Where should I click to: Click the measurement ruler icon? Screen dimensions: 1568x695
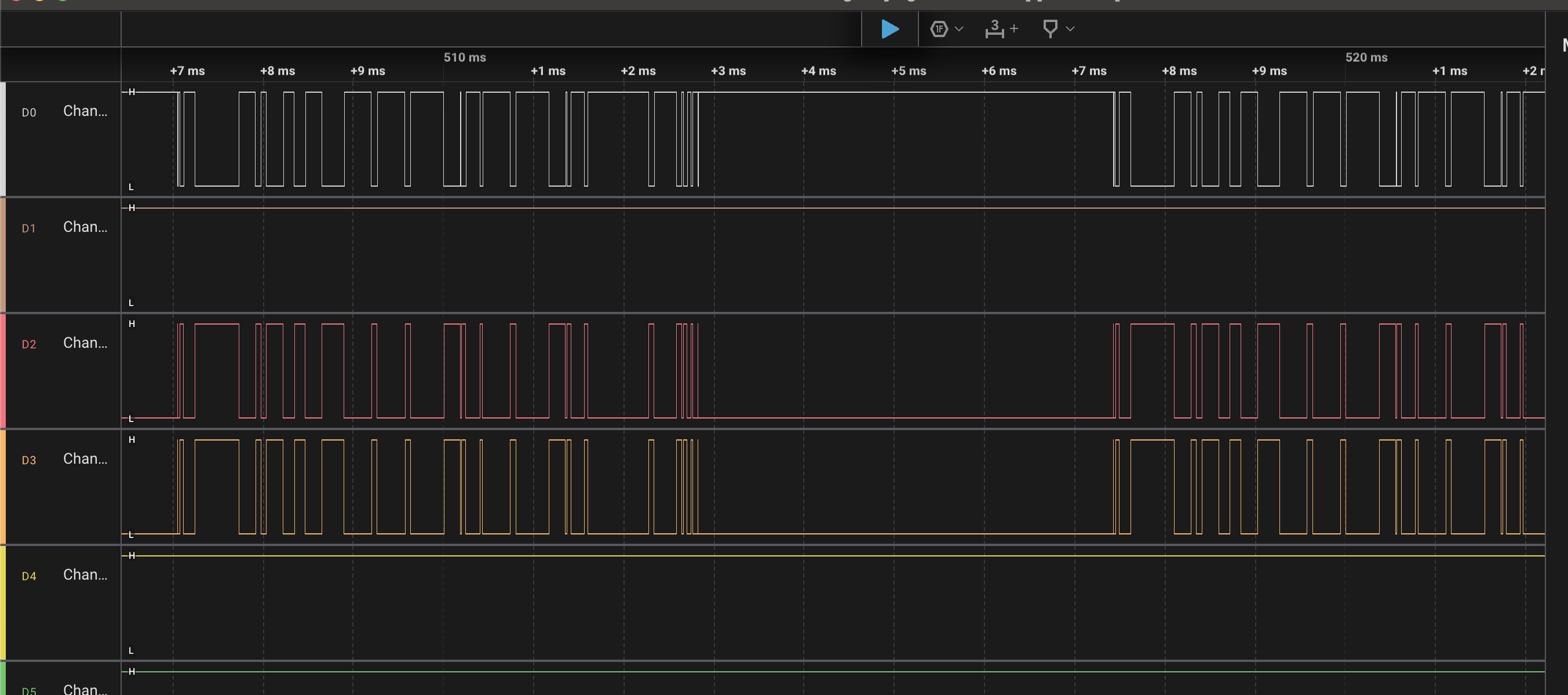tap(994, 28)
